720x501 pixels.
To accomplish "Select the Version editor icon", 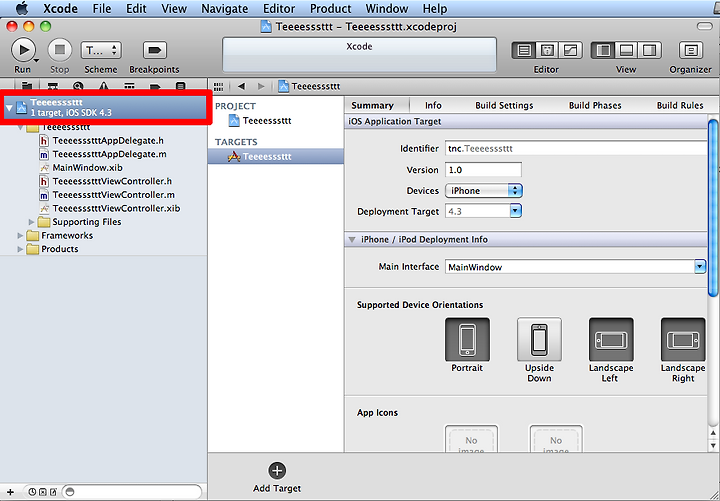I will 570,50.
